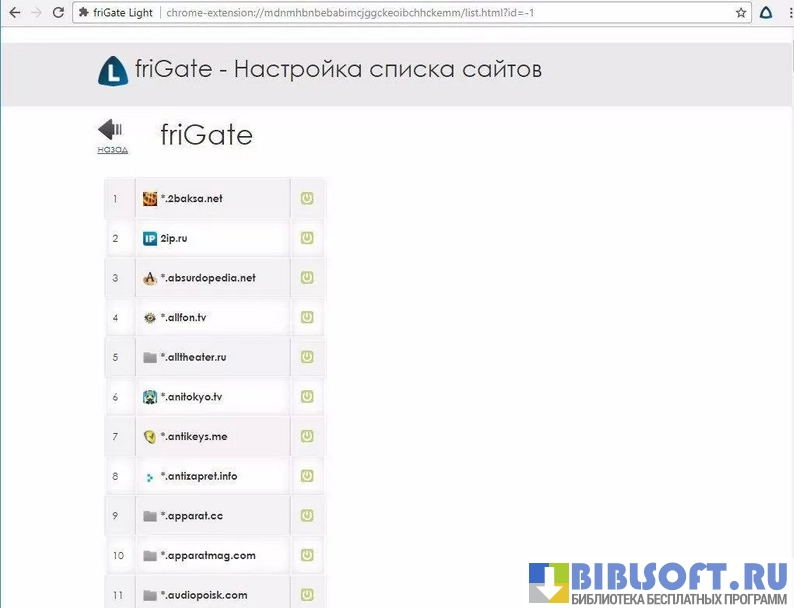Click the Назад link

pos(112,150)
